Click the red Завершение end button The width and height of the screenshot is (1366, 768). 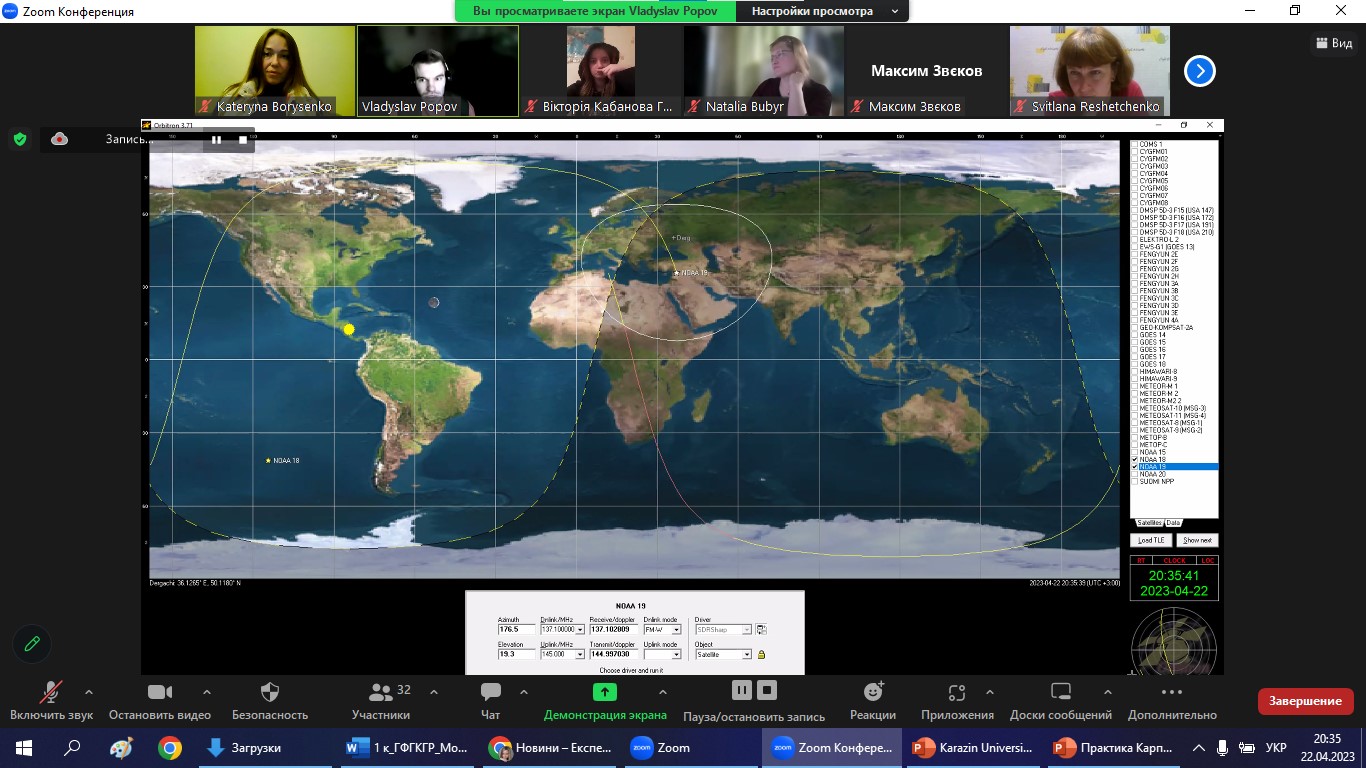(1305, 701)
